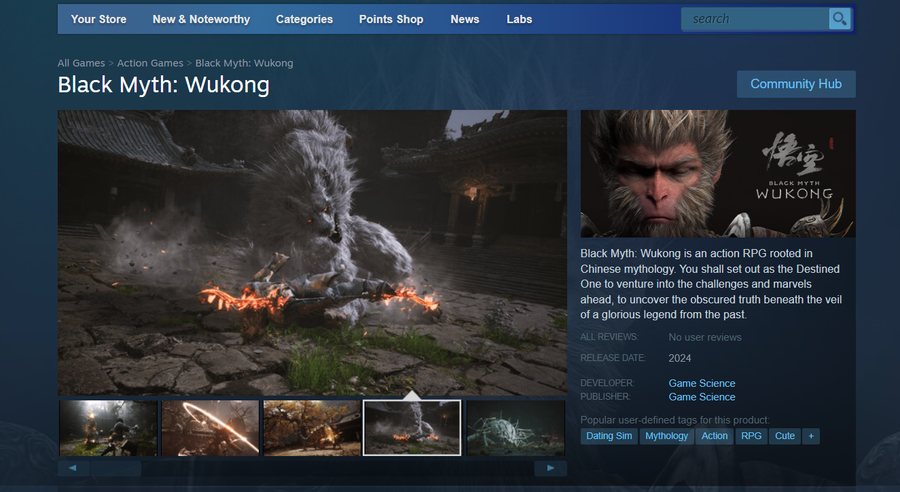Expand the New & Noteworthy menu
This screenshot has height=492, width=900.
201,19
